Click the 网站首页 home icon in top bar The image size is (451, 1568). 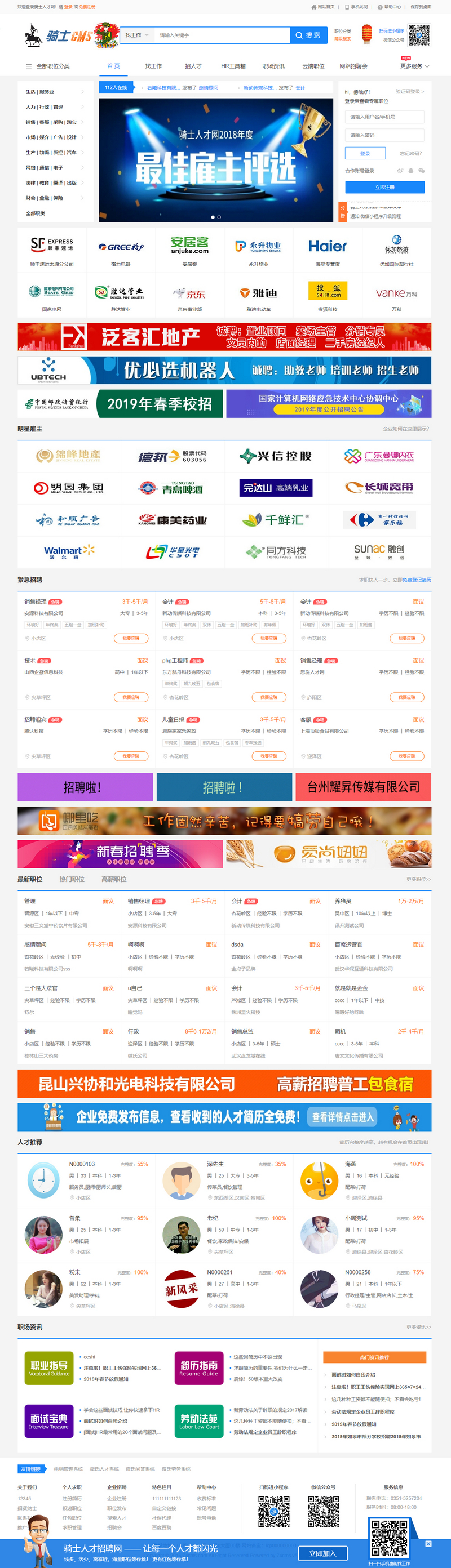click(313, 7)
